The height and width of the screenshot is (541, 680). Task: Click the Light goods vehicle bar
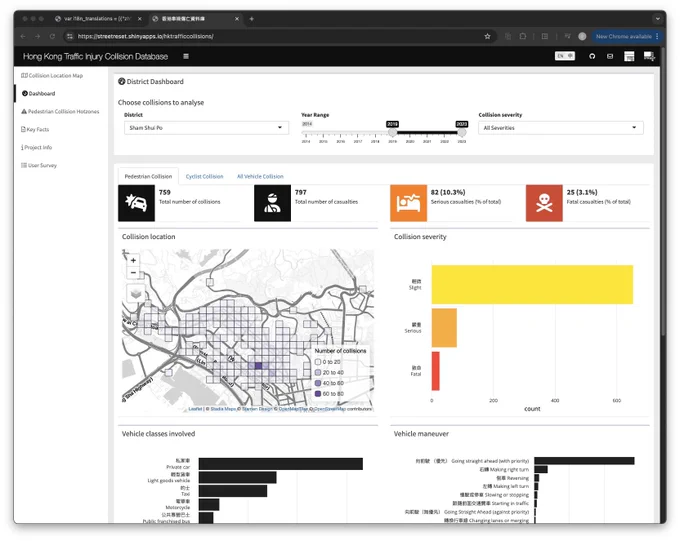tap(238, 477)
